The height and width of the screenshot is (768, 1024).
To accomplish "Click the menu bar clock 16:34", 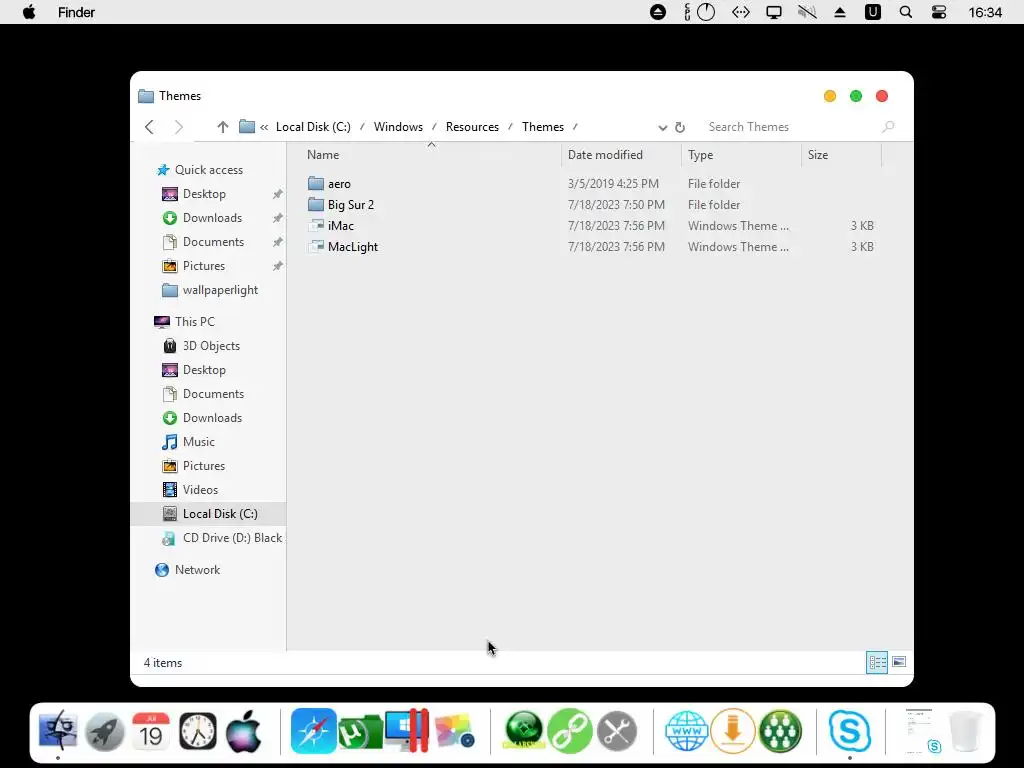I will (x=985, y=12).
